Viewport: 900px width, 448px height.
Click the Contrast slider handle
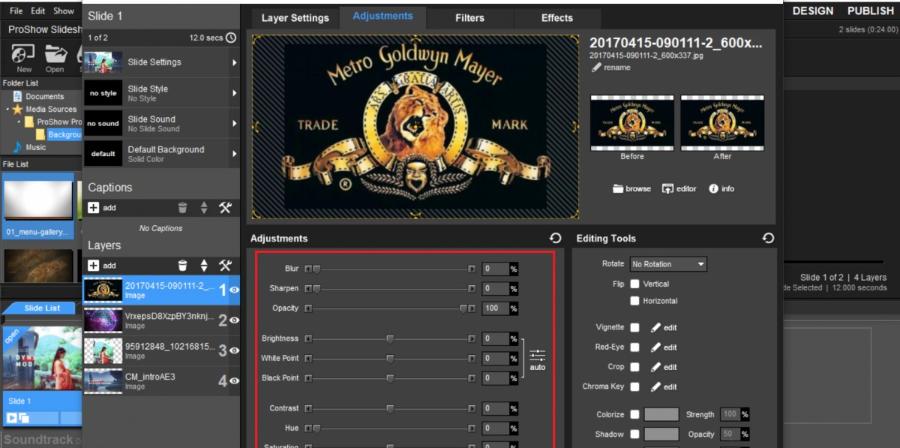pos(390,408)
